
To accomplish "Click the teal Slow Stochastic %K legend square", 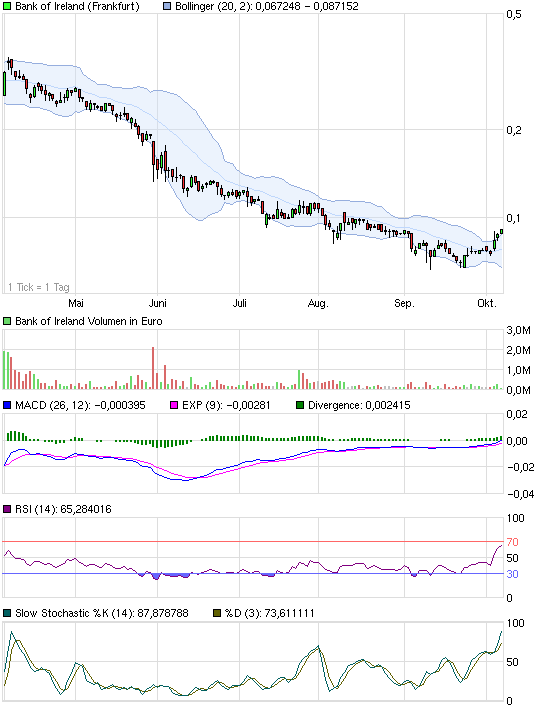I will pos(7,613).
